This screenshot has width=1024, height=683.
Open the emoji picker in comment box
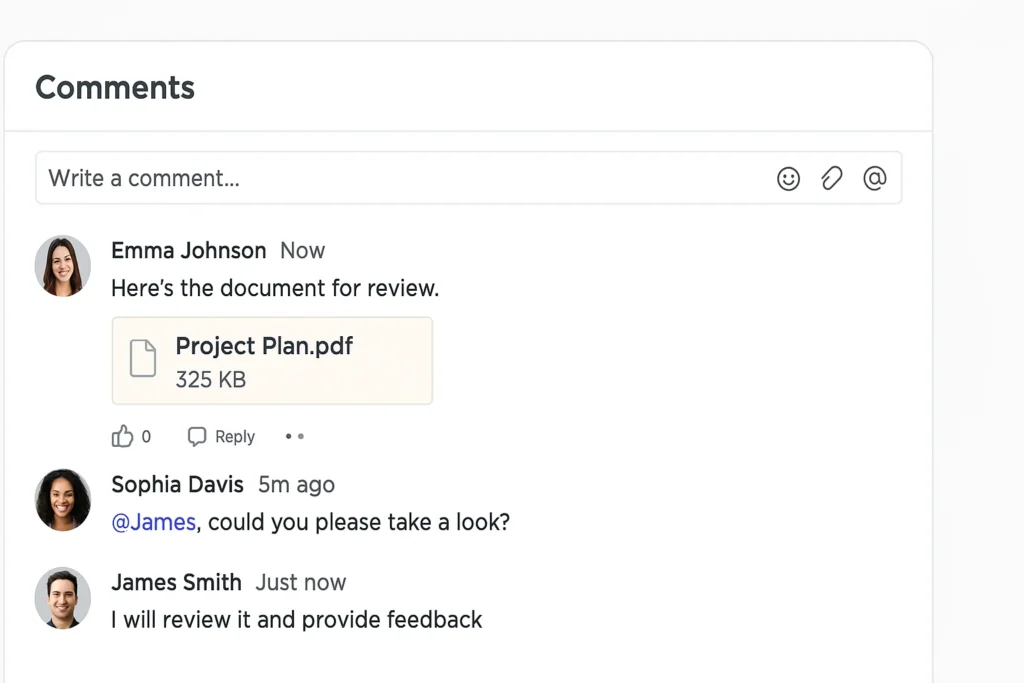click(788, 179)
